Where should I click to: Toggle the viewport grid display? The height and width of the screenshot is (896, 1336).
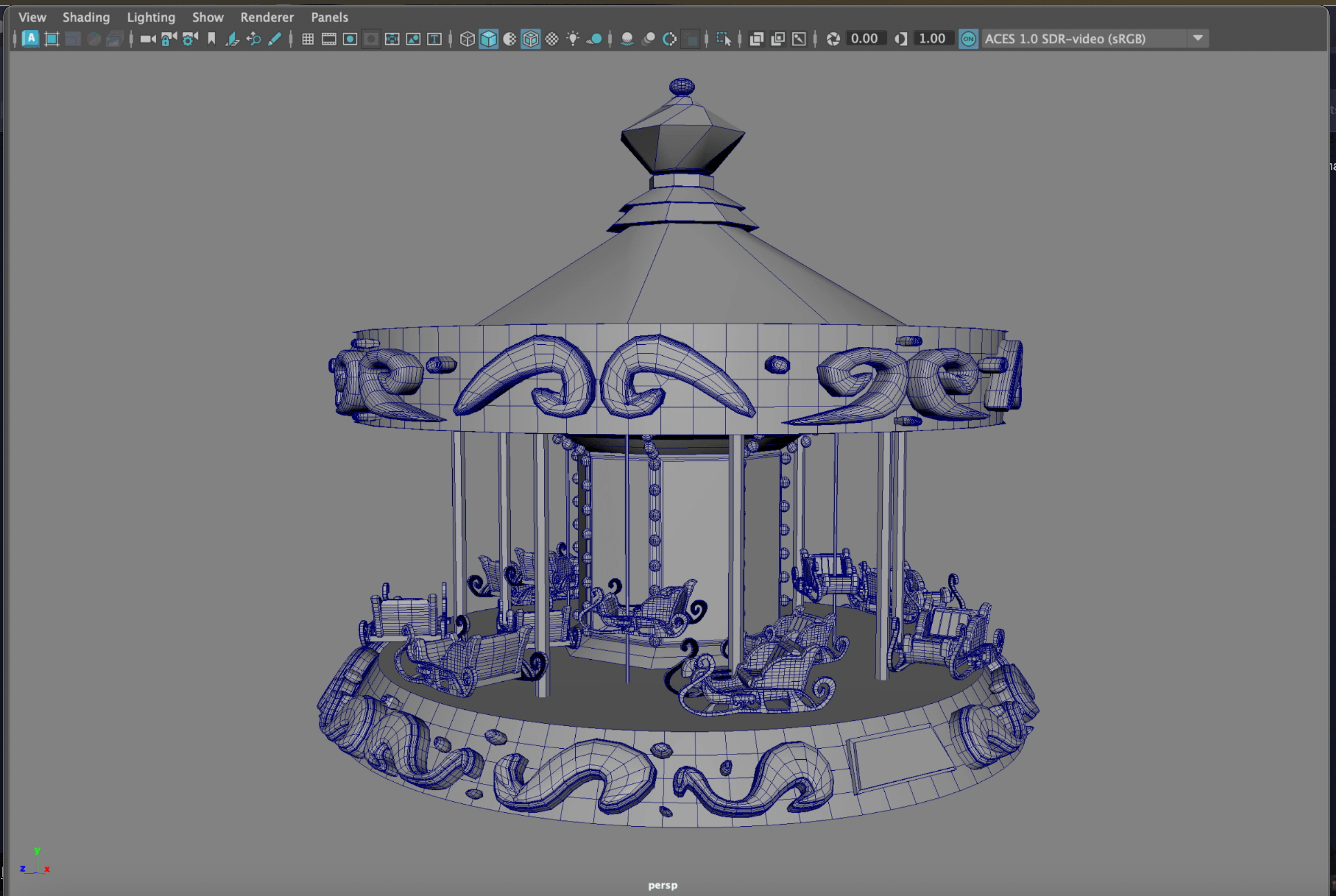coord(308,39)
